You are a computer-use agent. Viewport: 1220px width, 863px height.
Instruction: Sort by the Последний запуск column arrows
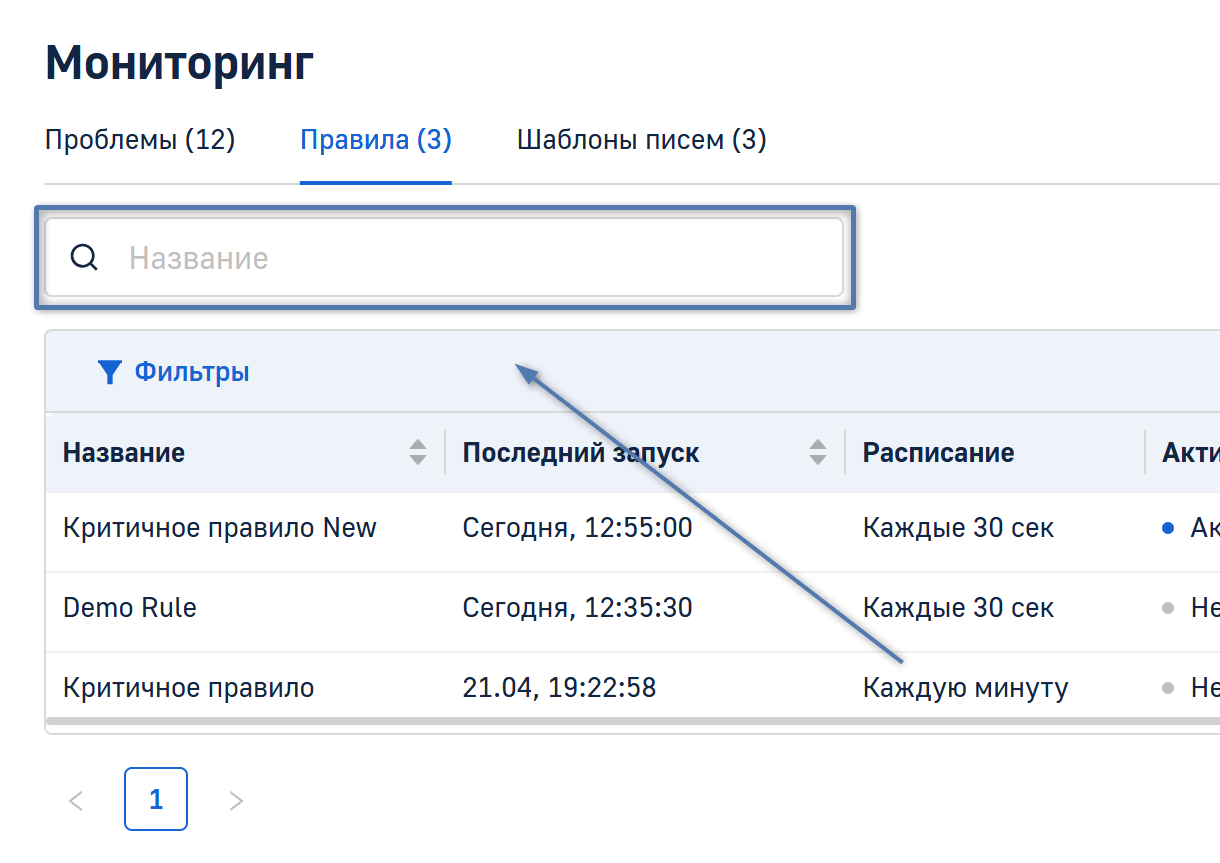(x=818, y=452)
